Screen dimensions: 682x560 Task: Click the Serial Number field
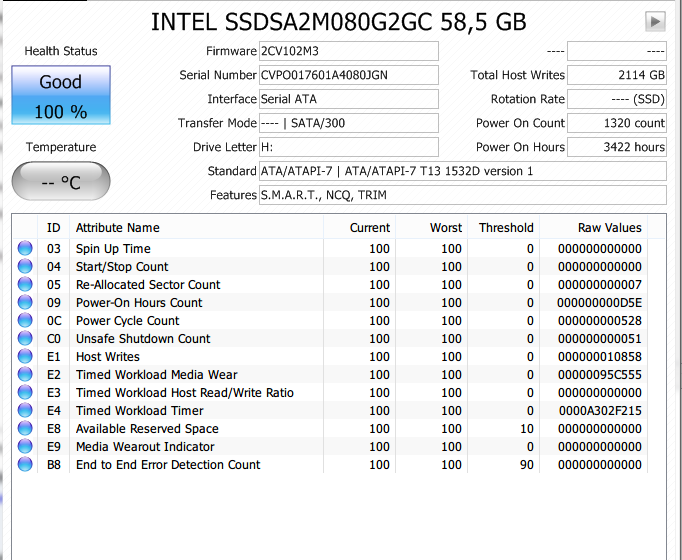pyautogui.click(x=347, y=75)
